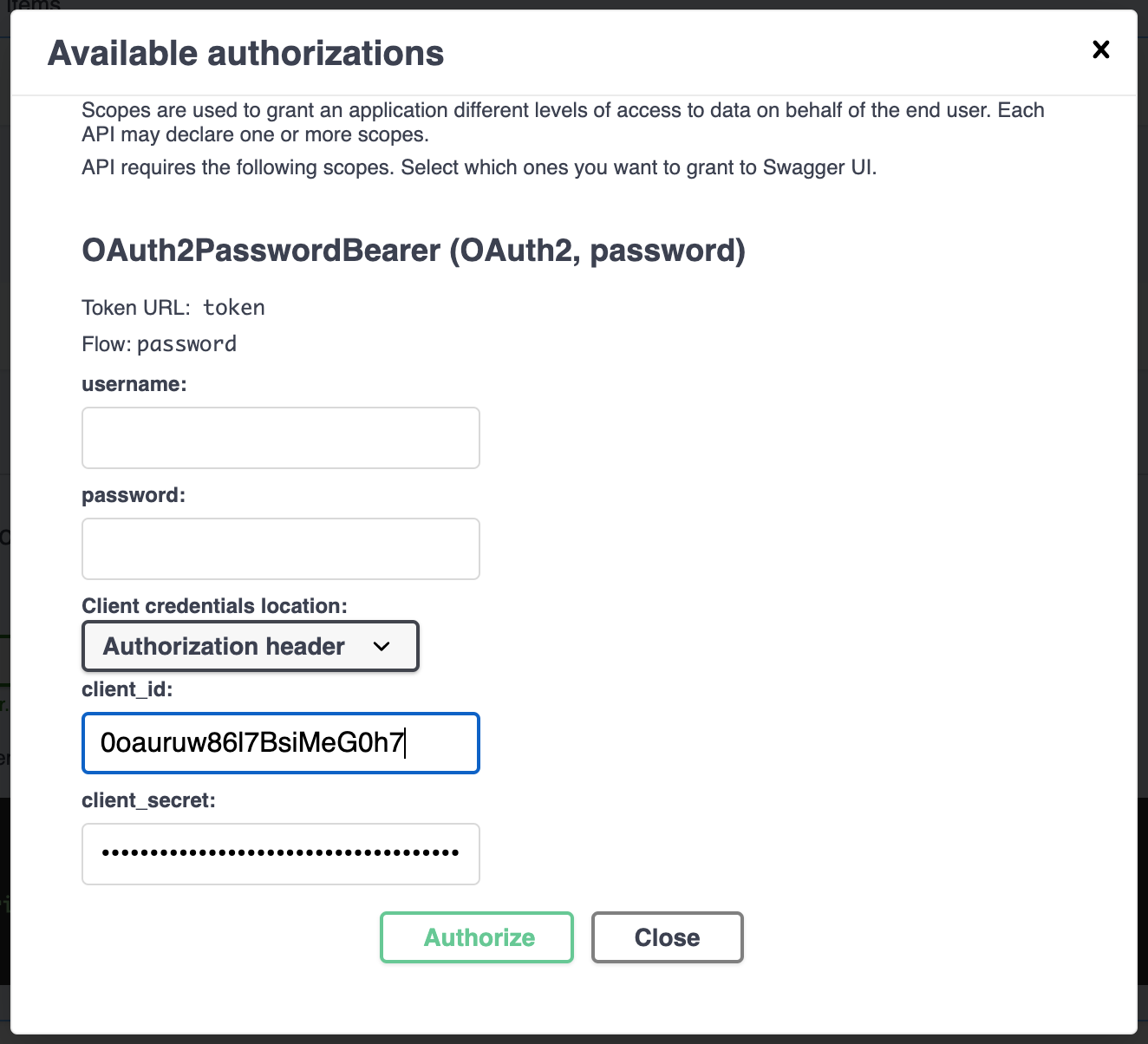Click the "client_secret:" label
This screenshot has height=1044, width=1148.
pos(148,800)
